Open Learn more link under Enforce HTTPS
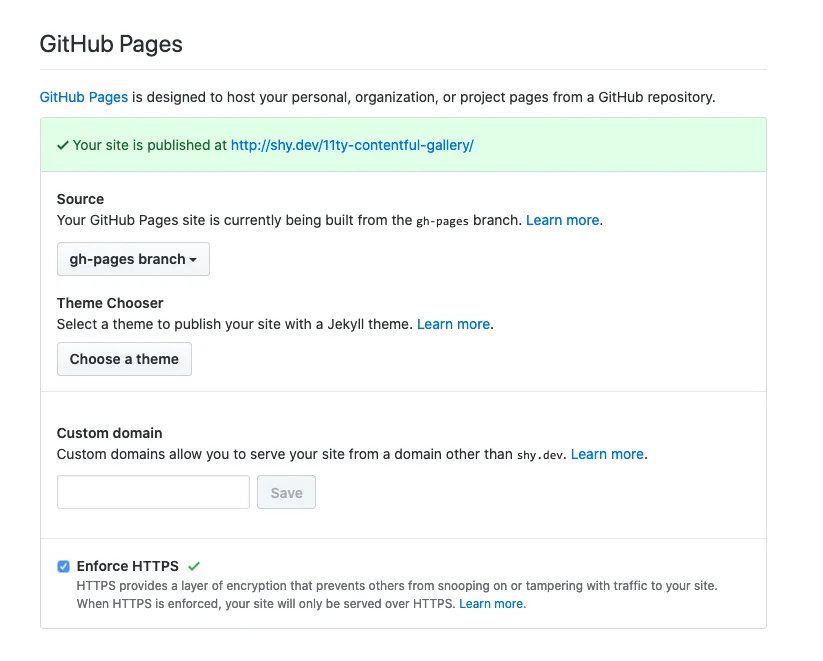The height and width of the screenshot is (661, 823). point(491,604)
